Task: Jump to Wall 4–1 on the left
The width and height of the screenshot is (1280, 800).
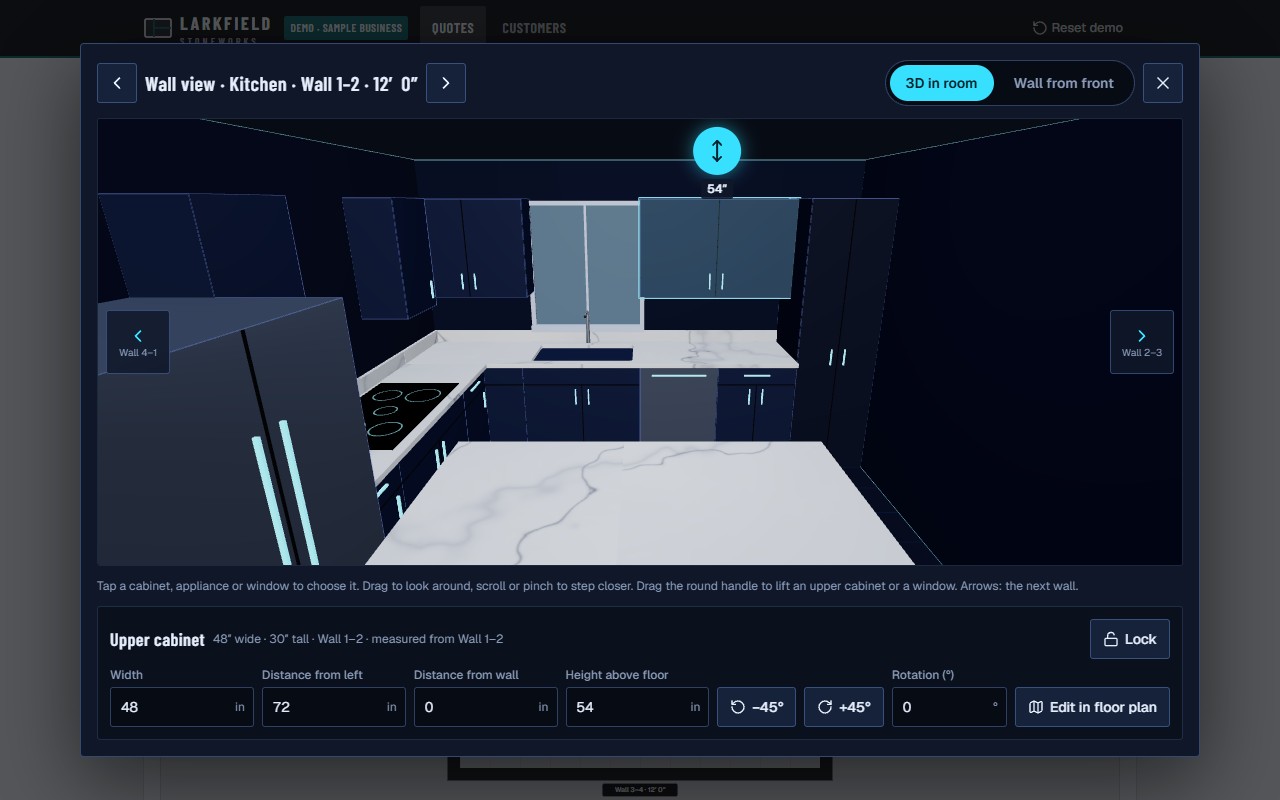Action: coord(138,342)
